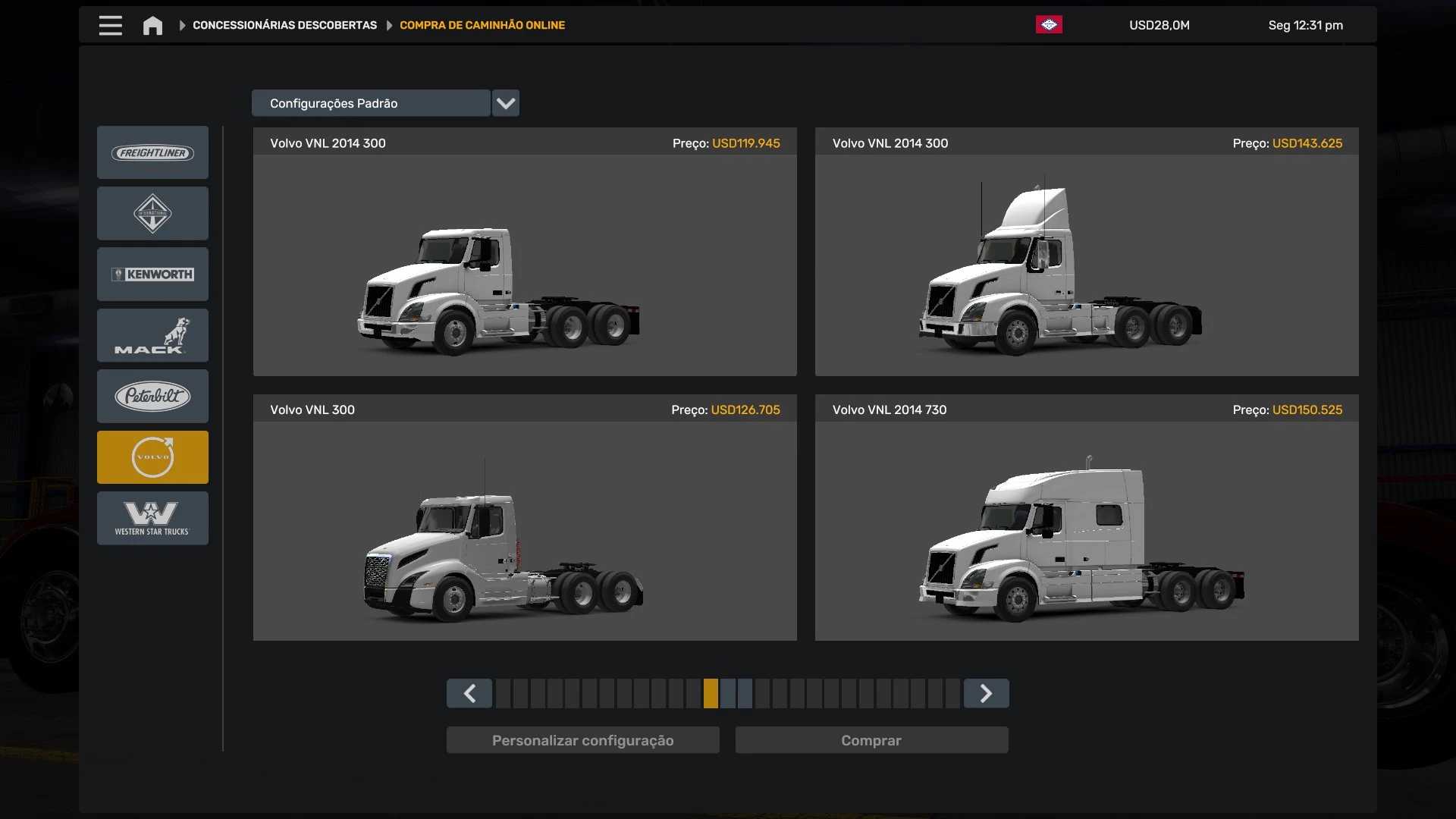The image size is (1456, 819).
Task: Go to the home screen icon
Action: tap(152, 25)
